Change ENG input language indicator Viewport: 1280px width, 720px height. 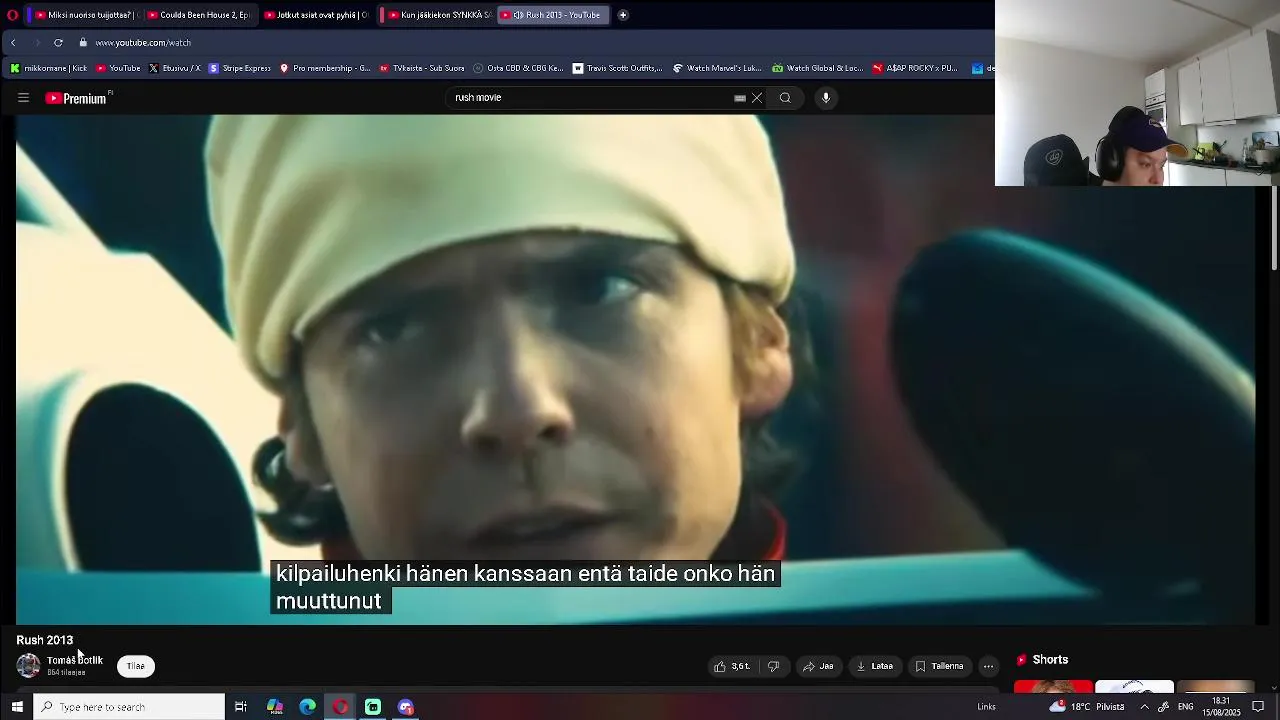pos(1185,707)
